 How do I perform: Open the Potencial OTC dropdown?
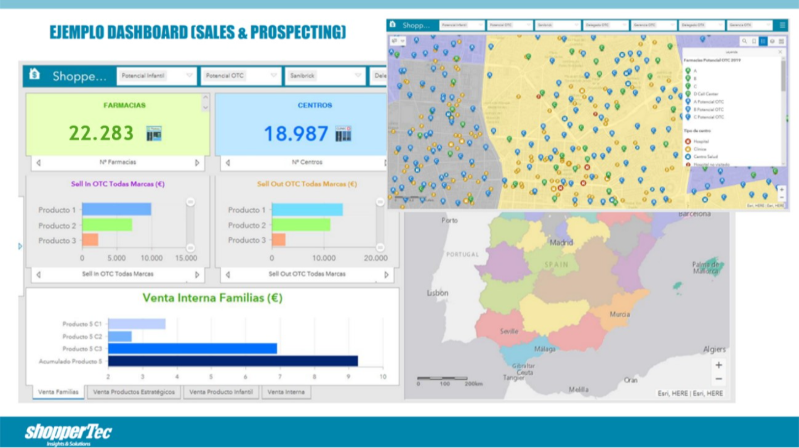click(x=238, y=75)
